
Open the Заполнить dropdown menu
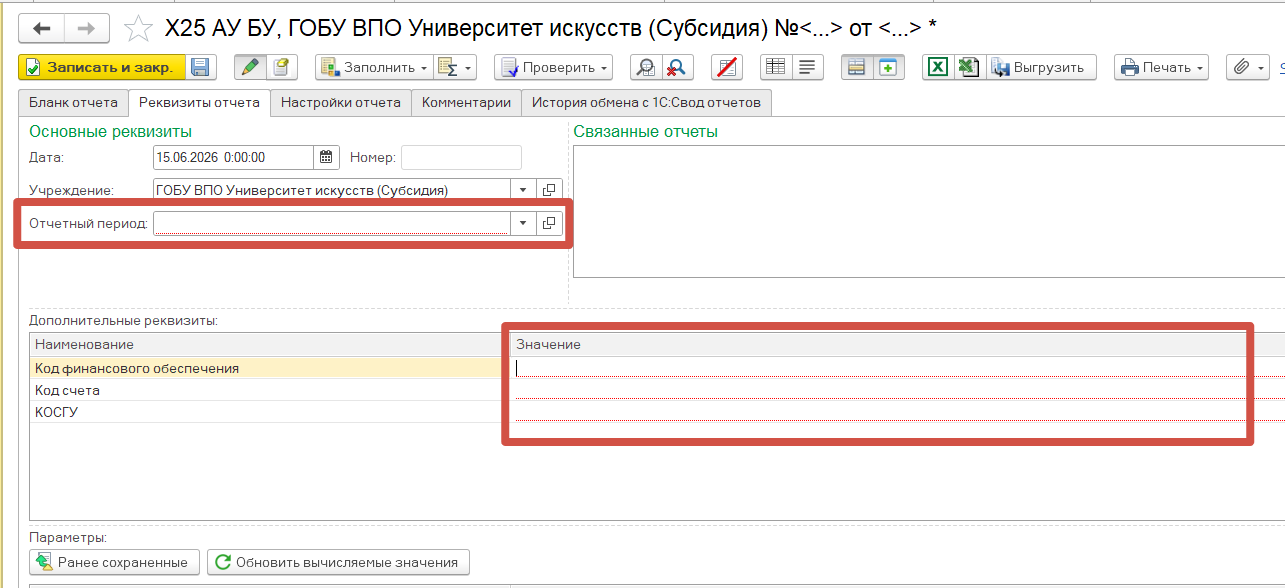coord(373,67)
